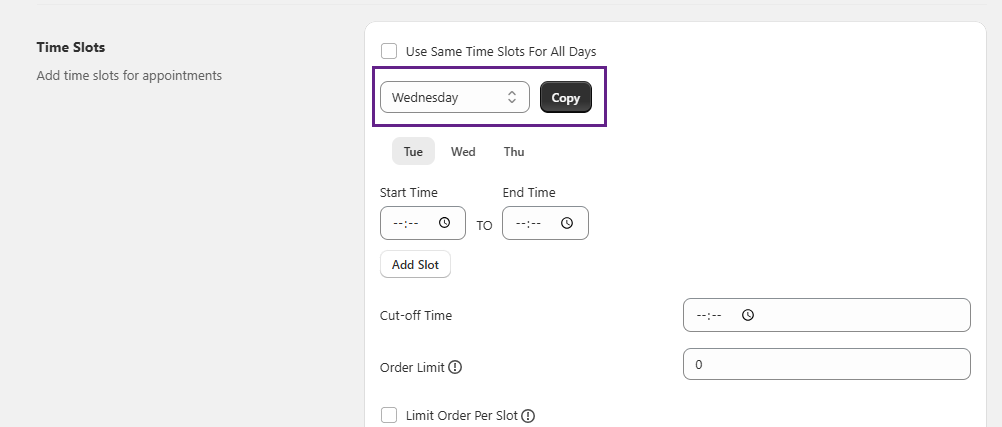Switch to the Tue tab
This screenshot has height=427, width=1002.
pos(413,152)
